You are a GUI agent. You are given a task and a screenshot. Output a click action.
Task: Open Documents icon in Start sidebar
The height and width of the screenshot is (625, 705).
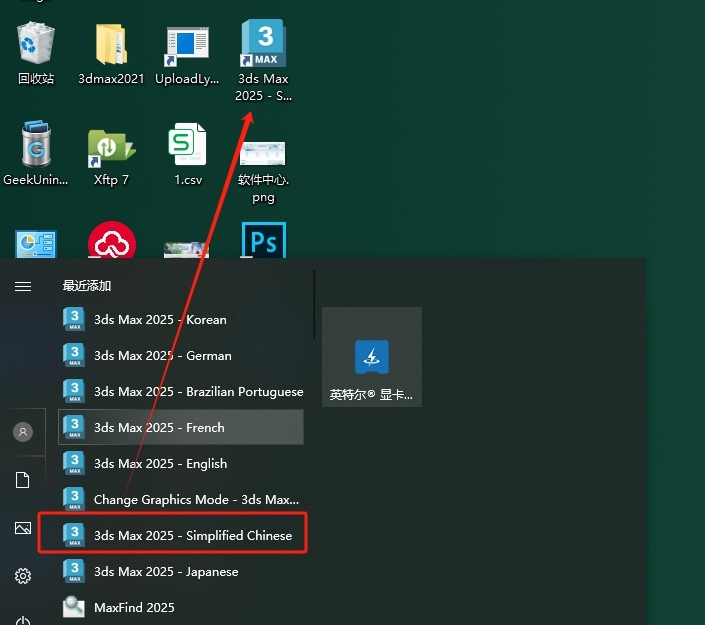coord(22,480)
